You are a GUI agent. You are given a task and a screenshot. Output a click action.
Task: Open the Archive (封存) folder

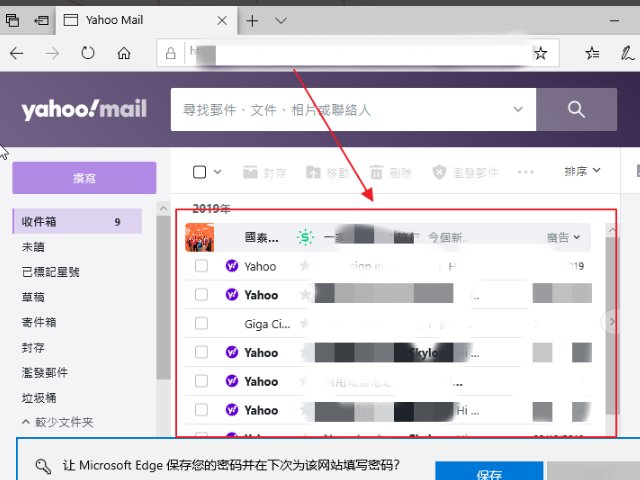click(33, 347)
